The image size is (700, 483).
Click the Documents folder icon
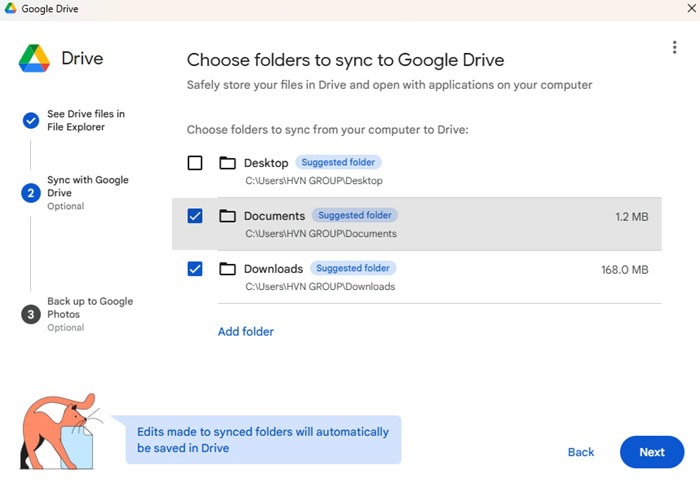(x=227, y=216)
